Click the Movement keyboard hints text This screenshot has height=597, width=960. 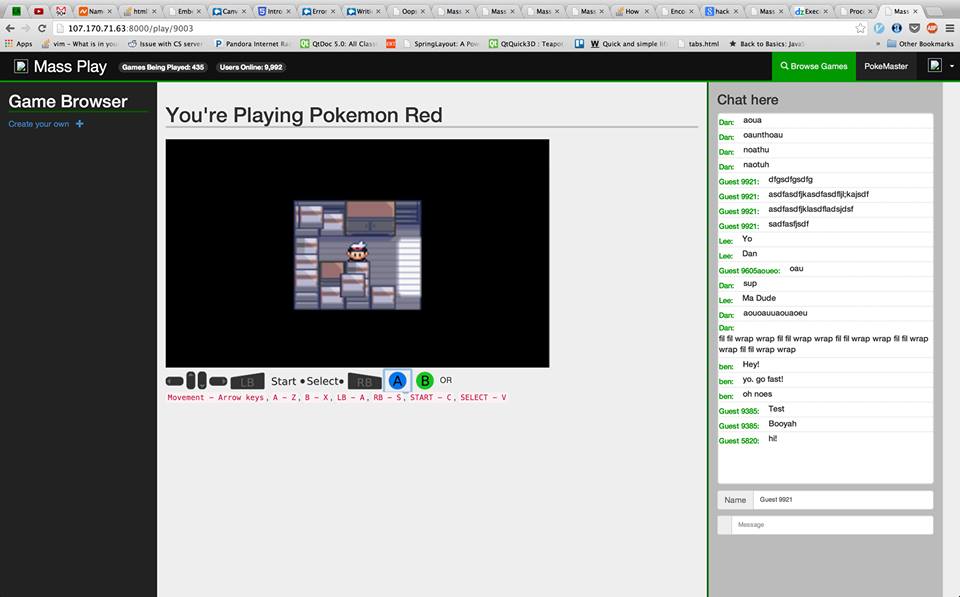[337, 397]
